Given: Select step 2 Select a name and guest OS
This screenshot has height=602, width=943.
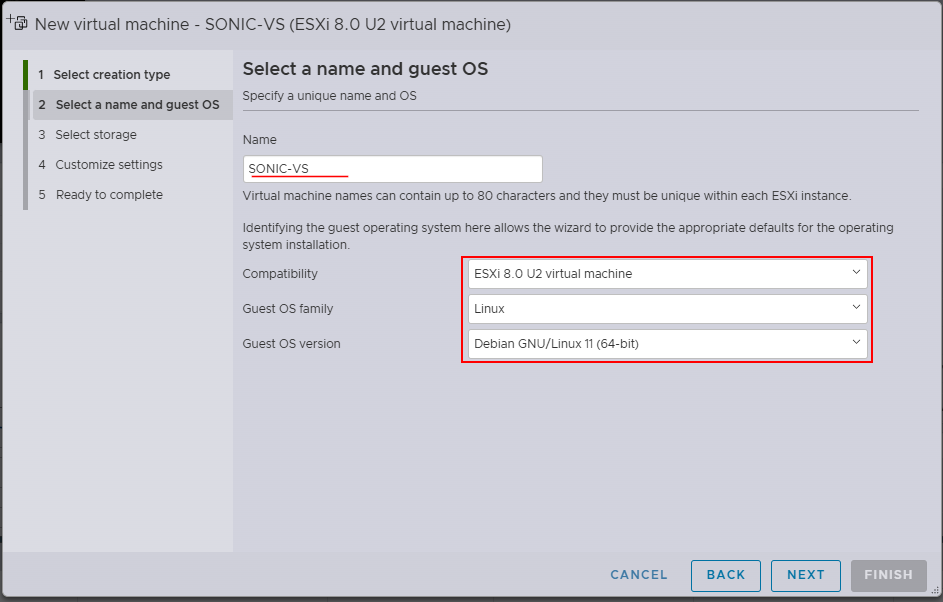Looking at the screenshot, I should tap(132, 105).
